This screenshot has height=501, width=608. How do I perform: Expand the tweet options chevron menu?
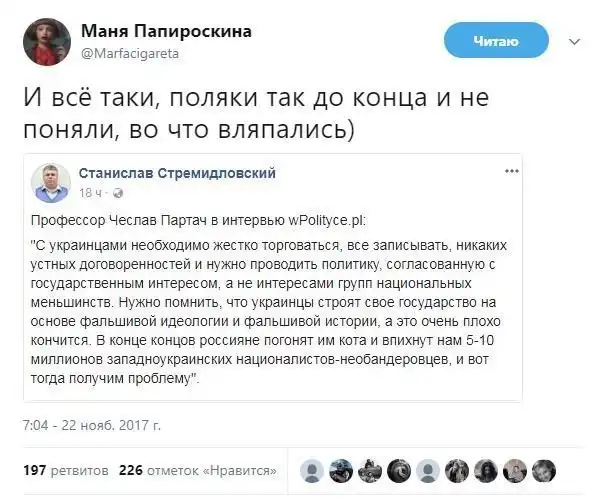click(x=574, y=41)
